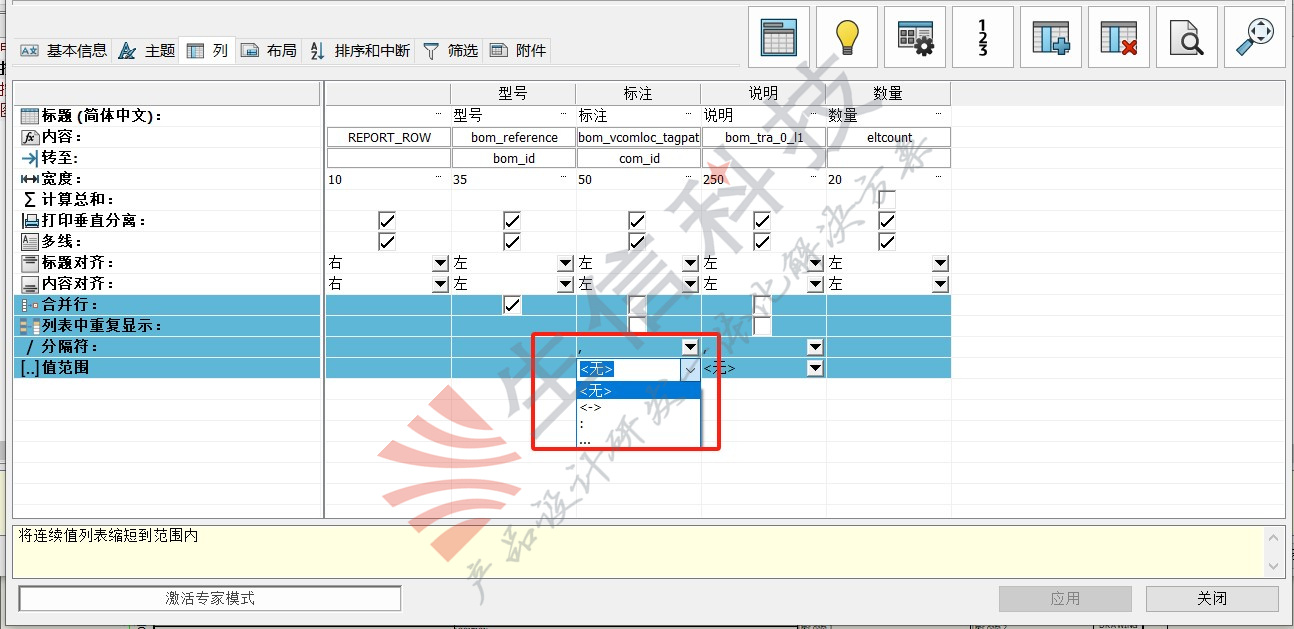Toggle 合并行 checkbox in 型号 column

pos(512,304)
